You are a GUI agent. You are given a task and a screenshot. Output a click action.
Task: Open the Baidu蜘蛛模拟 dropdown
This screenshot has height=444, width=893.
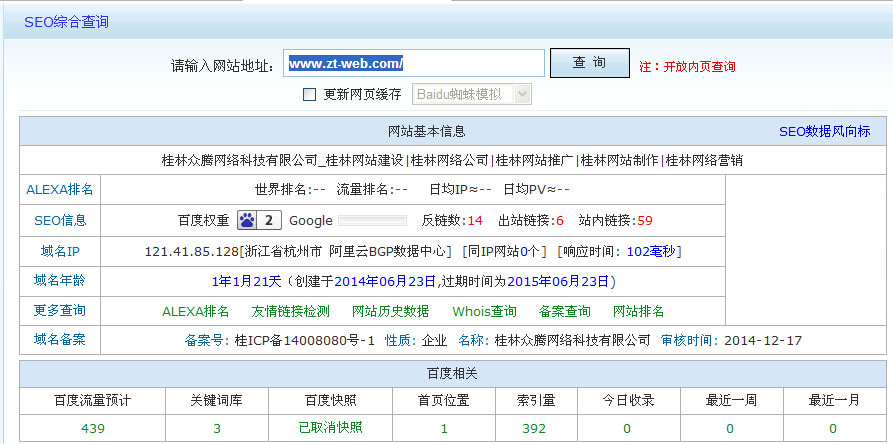coord(472,94)
